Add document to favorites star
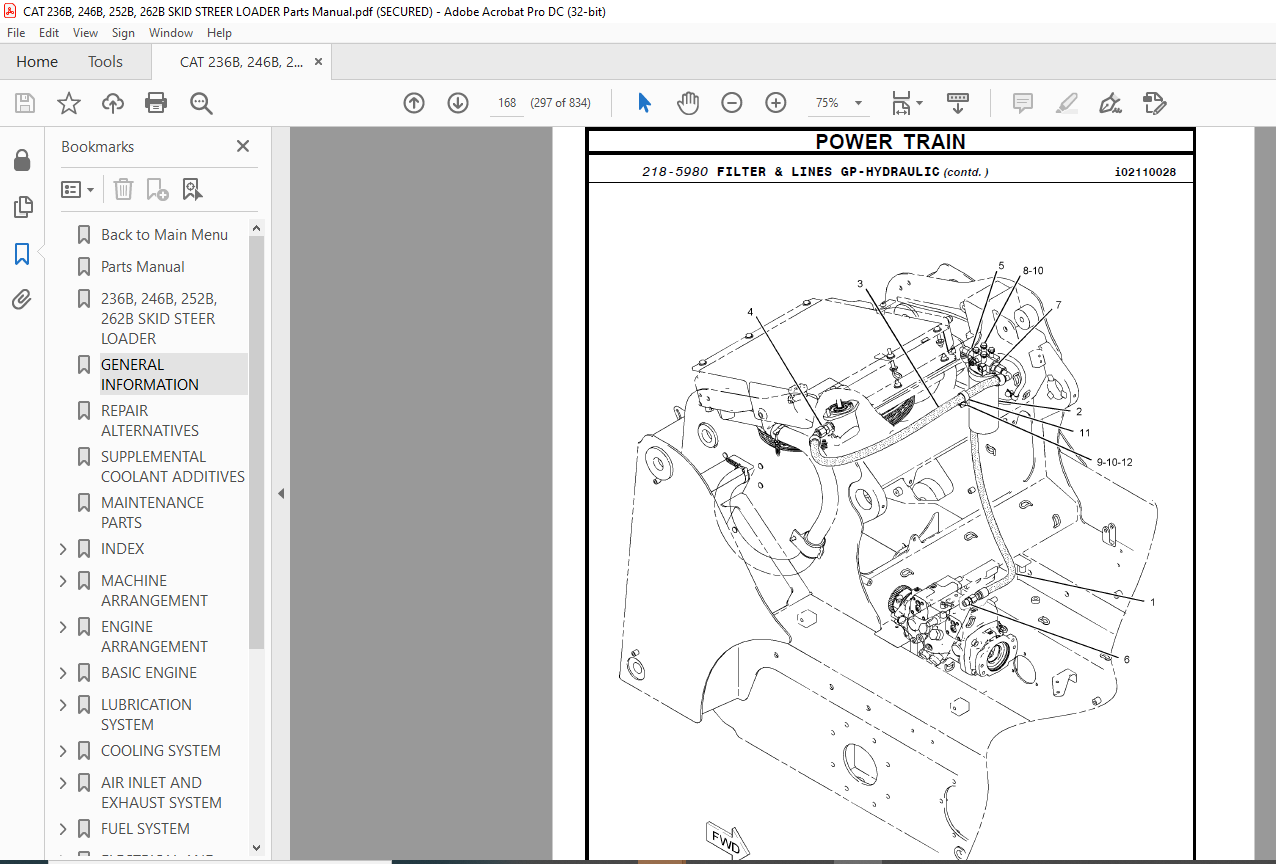The image size is (1276, 864). point(69,103)
